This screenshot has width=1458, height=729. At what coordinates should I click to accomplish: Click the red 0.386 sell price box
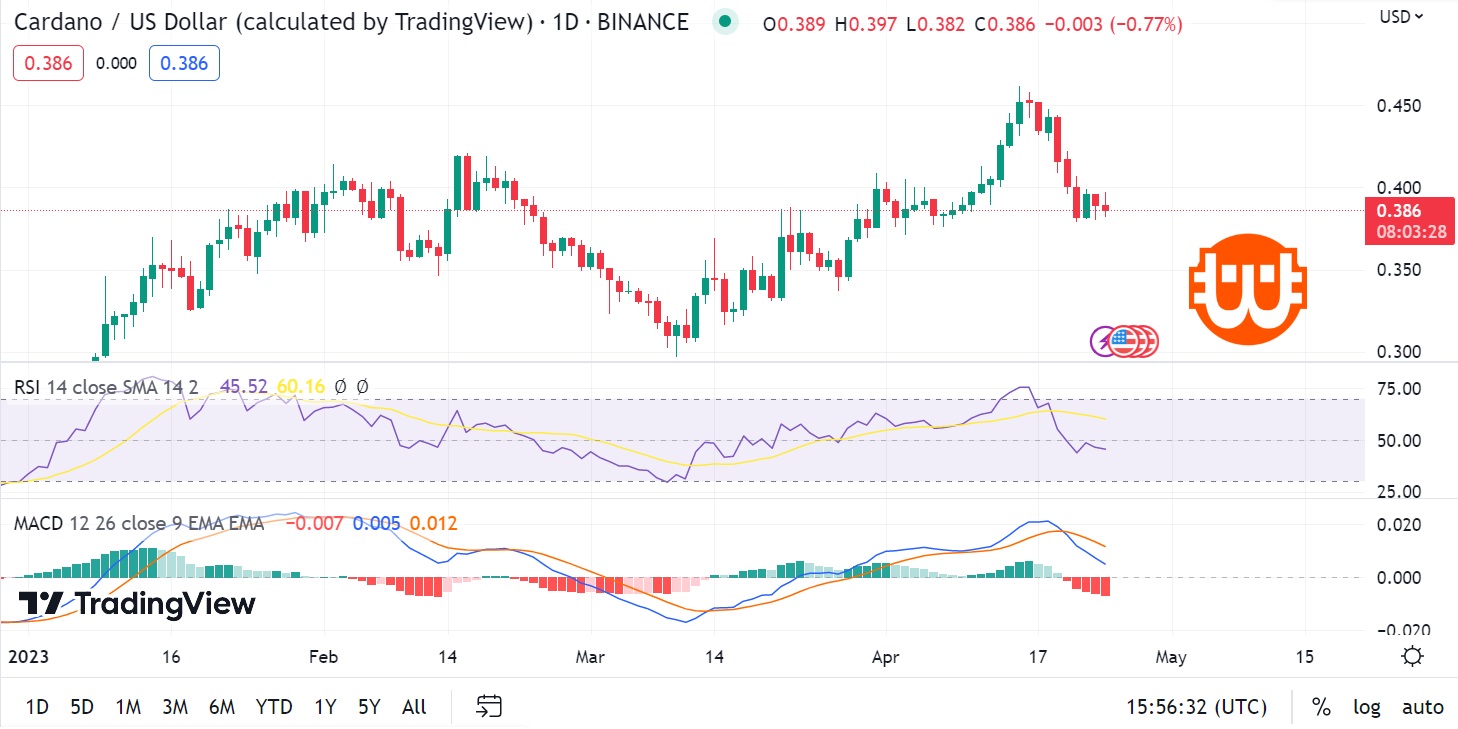pyautogui.click(x=48, y=63)
